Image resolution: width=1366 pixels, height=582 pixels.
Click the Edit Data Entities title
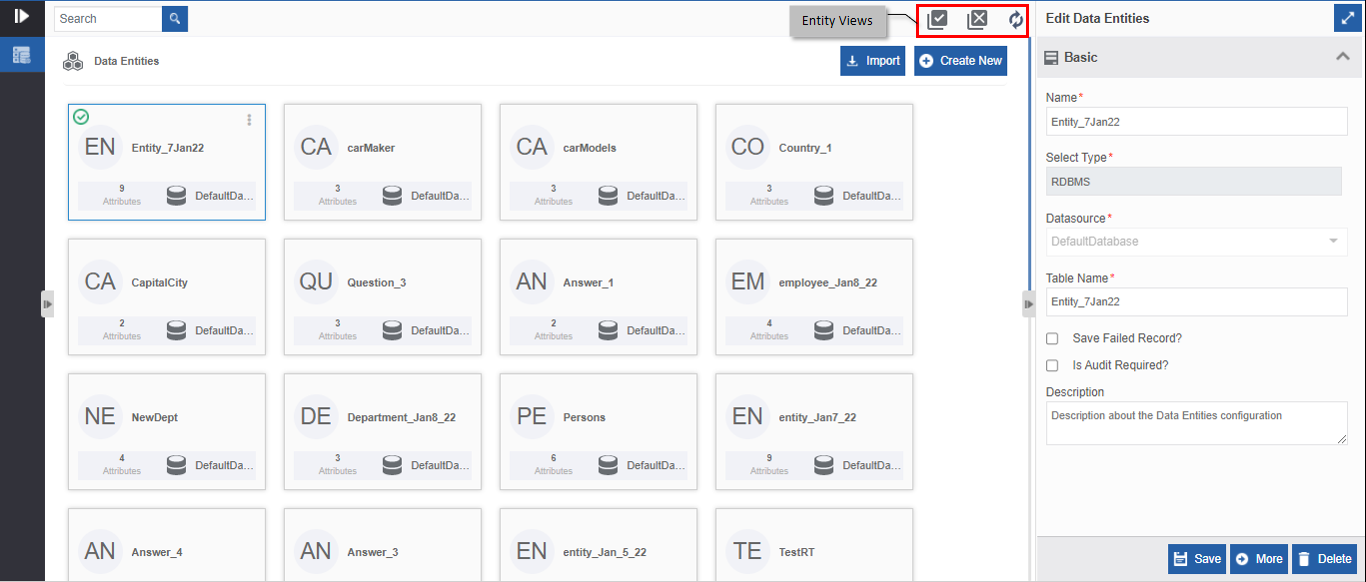point(1097,18)
